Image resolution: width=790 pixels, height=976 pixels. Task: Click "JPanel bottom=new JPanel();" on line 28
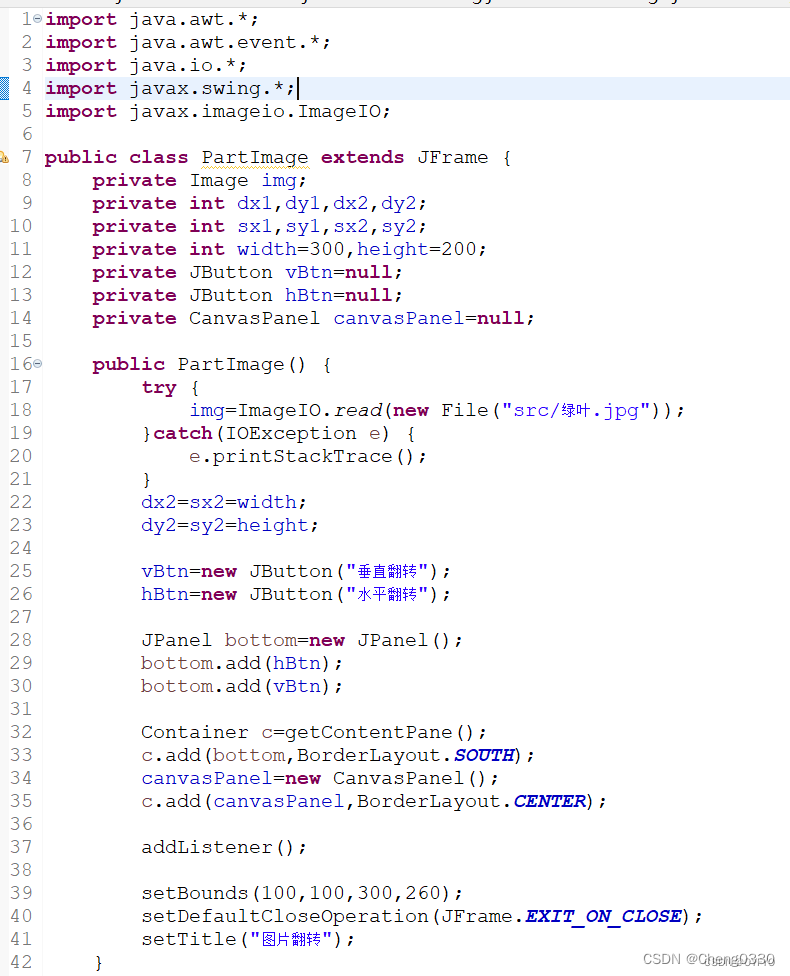[302, 640]
